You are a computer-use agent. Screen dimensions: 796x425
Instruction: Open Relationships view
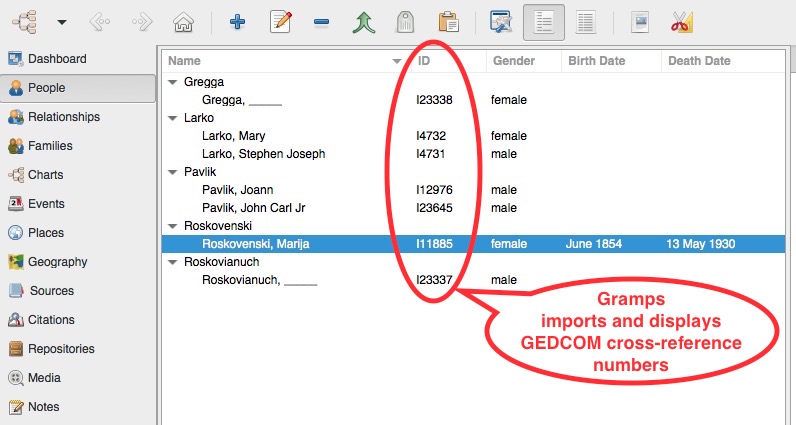[78, 117]
